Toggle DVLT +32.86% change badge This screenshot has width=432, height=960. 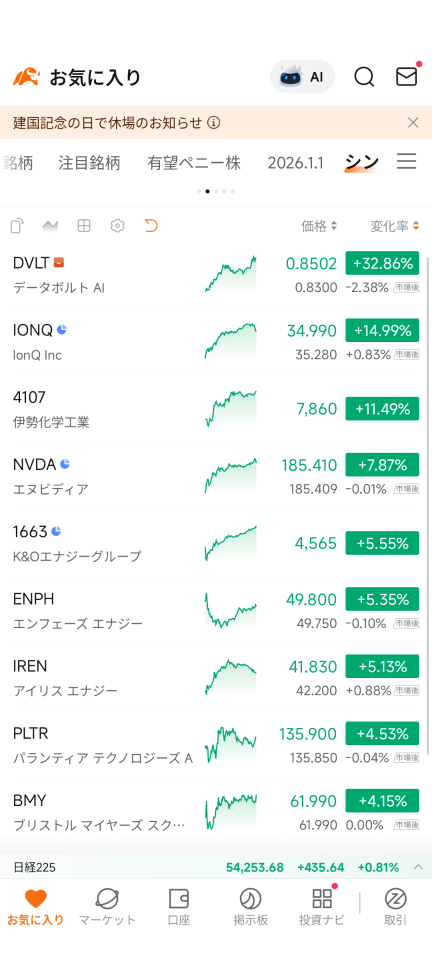[382, 264]
